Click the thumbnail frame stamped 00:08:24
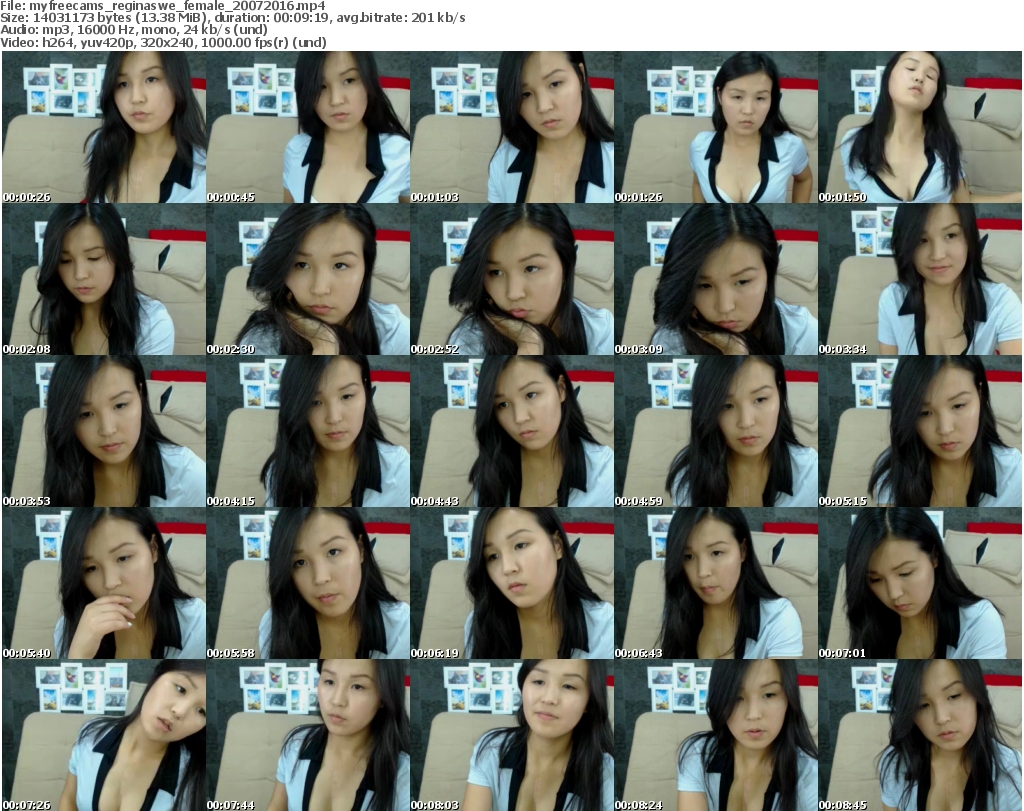 click(716, 735)
